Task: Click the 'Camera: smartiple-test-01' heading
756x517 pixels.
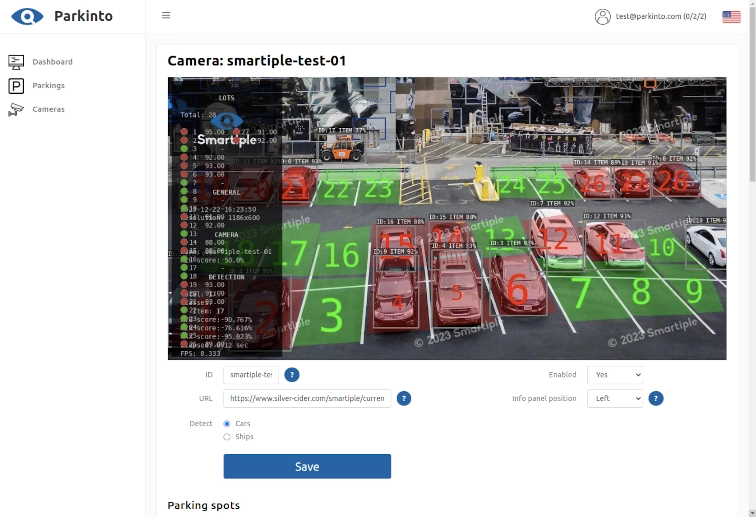Action: pos(256,61)
